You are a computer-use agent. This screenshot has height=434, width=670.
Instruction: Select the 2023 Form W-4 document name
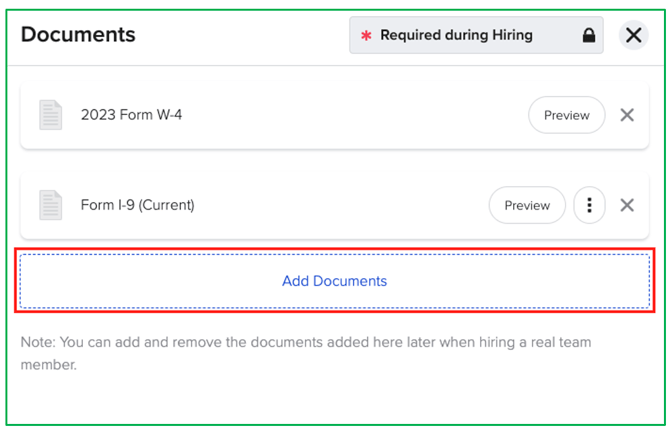(x=131, y=115)
